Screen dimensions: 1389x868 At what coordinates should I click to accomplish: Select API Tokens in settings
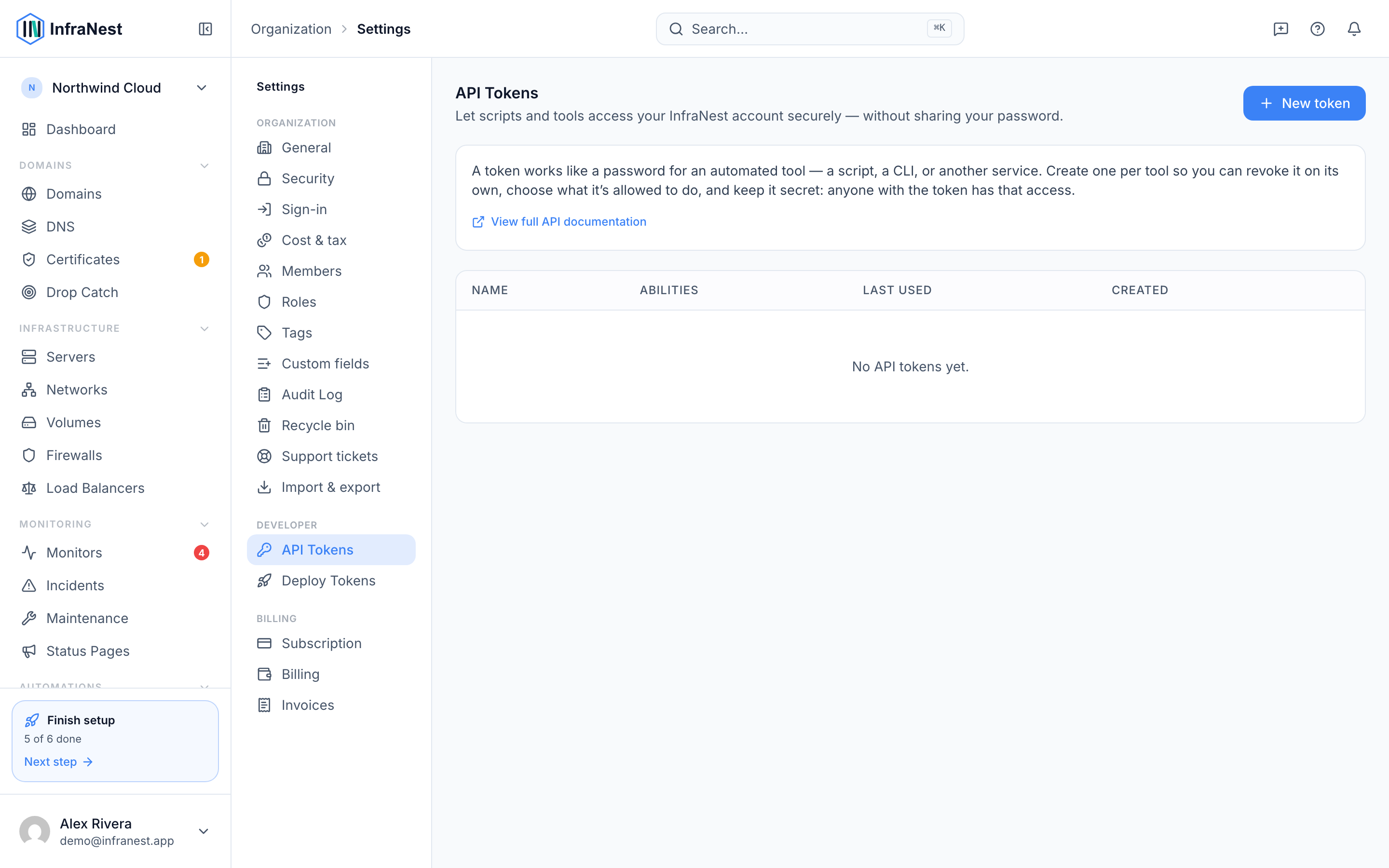coord(331,550)
